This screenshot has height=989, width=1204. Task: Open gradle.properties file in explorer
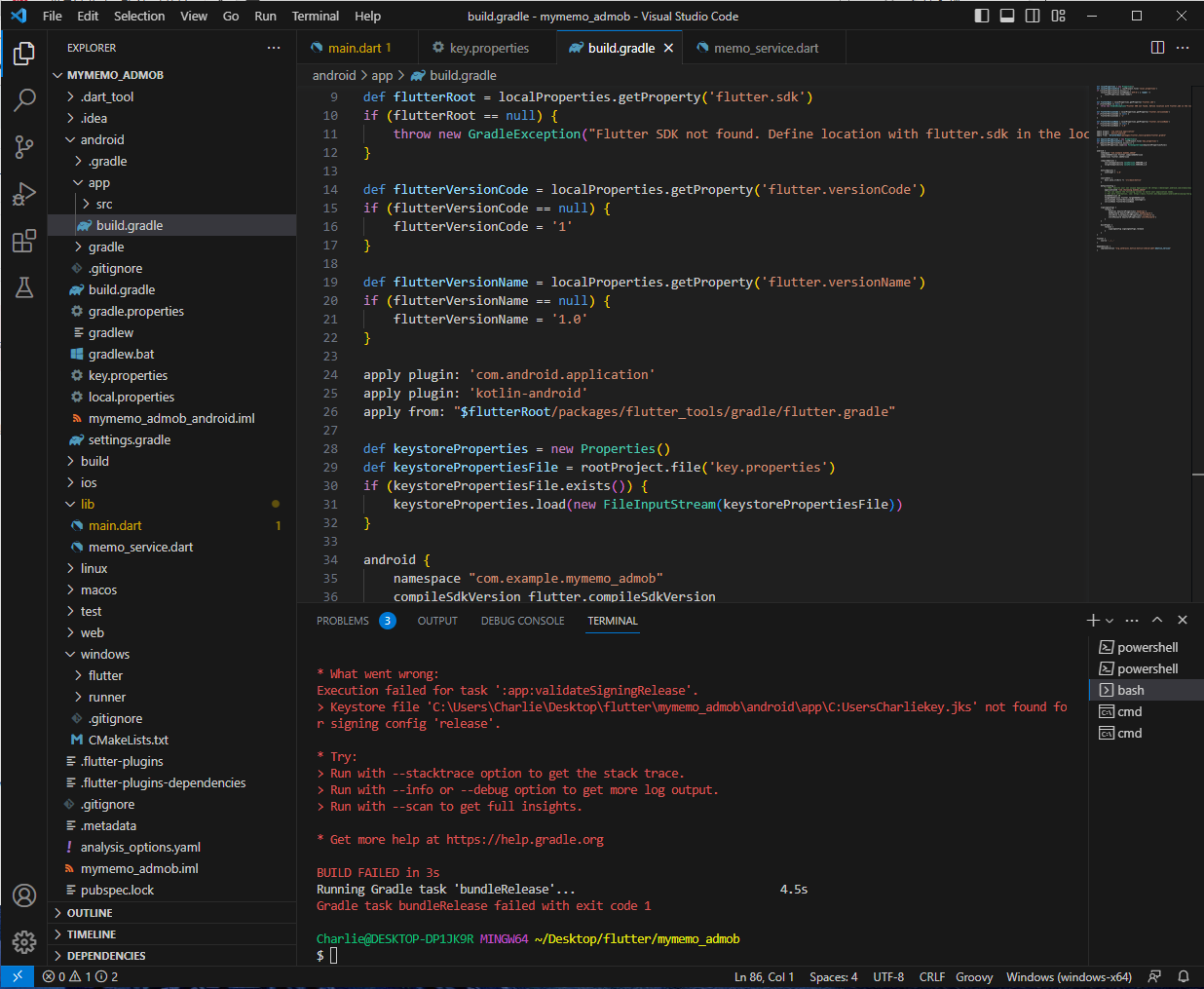(x=171, y=311)
